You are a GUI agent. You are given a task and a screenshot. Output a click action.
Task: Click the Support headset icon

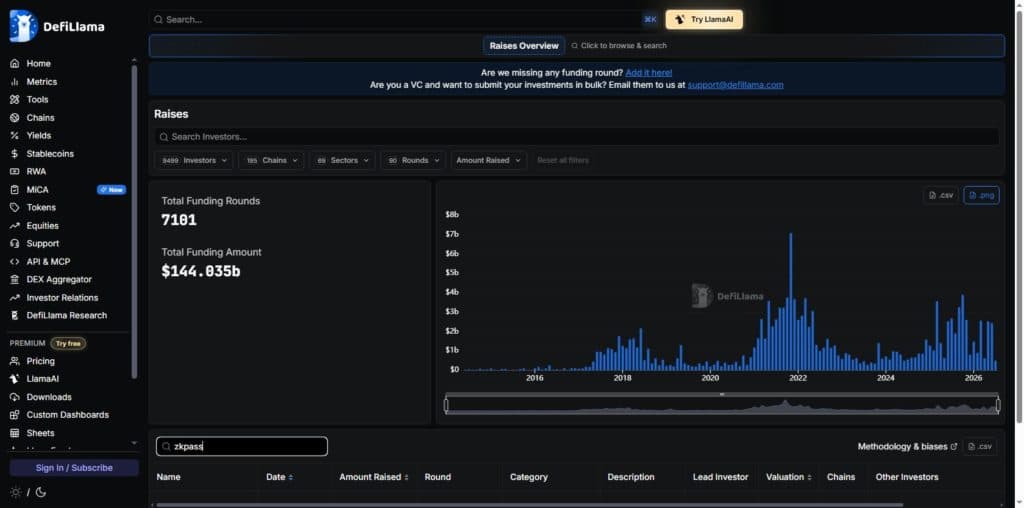click(14, 243)
